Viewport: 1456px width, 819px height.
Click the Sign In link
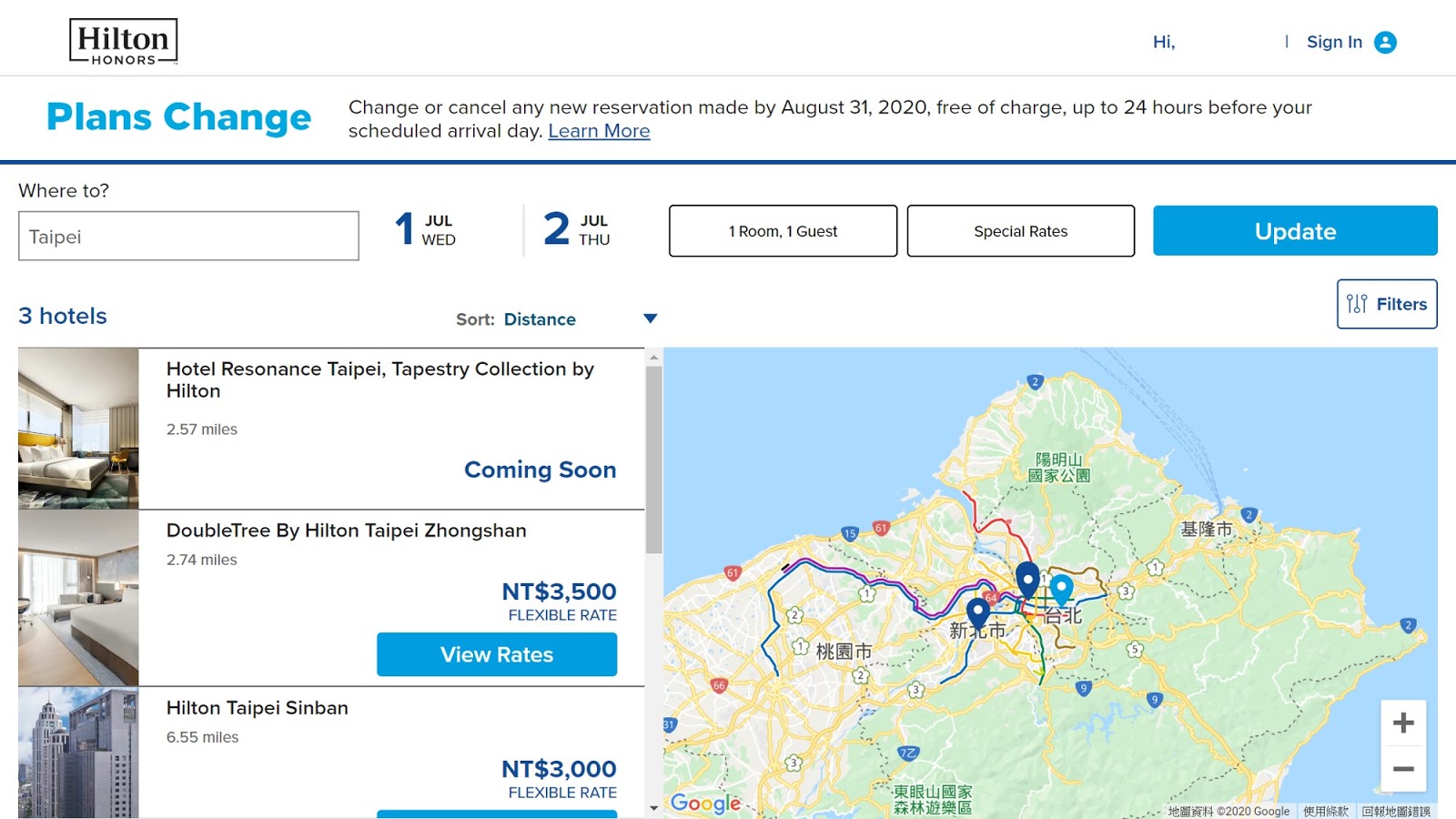1334,42
